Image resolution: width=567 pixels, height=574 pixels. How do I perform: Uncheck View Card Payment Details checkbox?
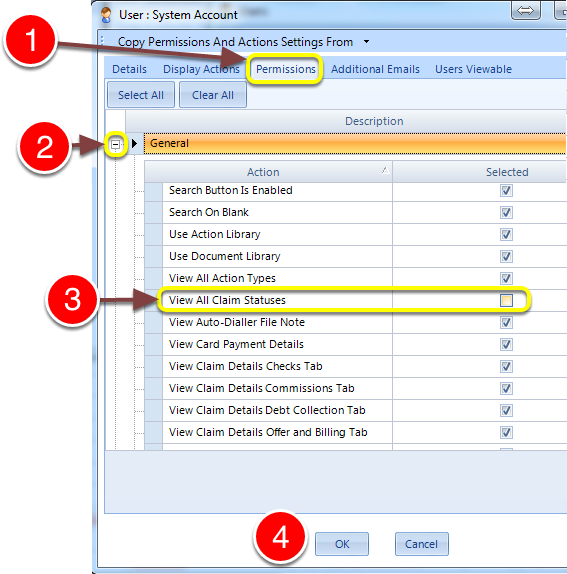(506, 344)
